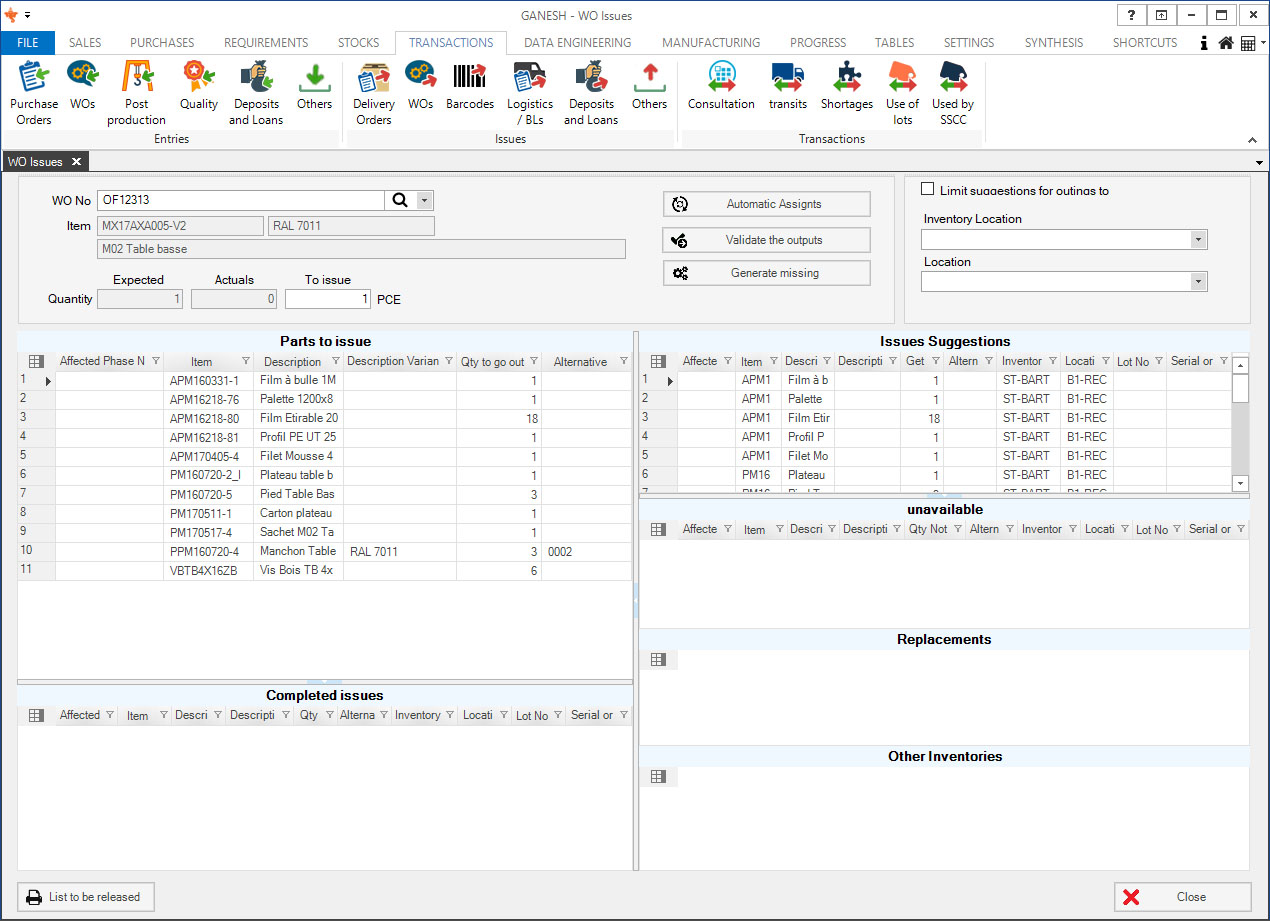Close the WO Issues document tab
Screen dimensions: 1270x921
click(x=76, y=162)
